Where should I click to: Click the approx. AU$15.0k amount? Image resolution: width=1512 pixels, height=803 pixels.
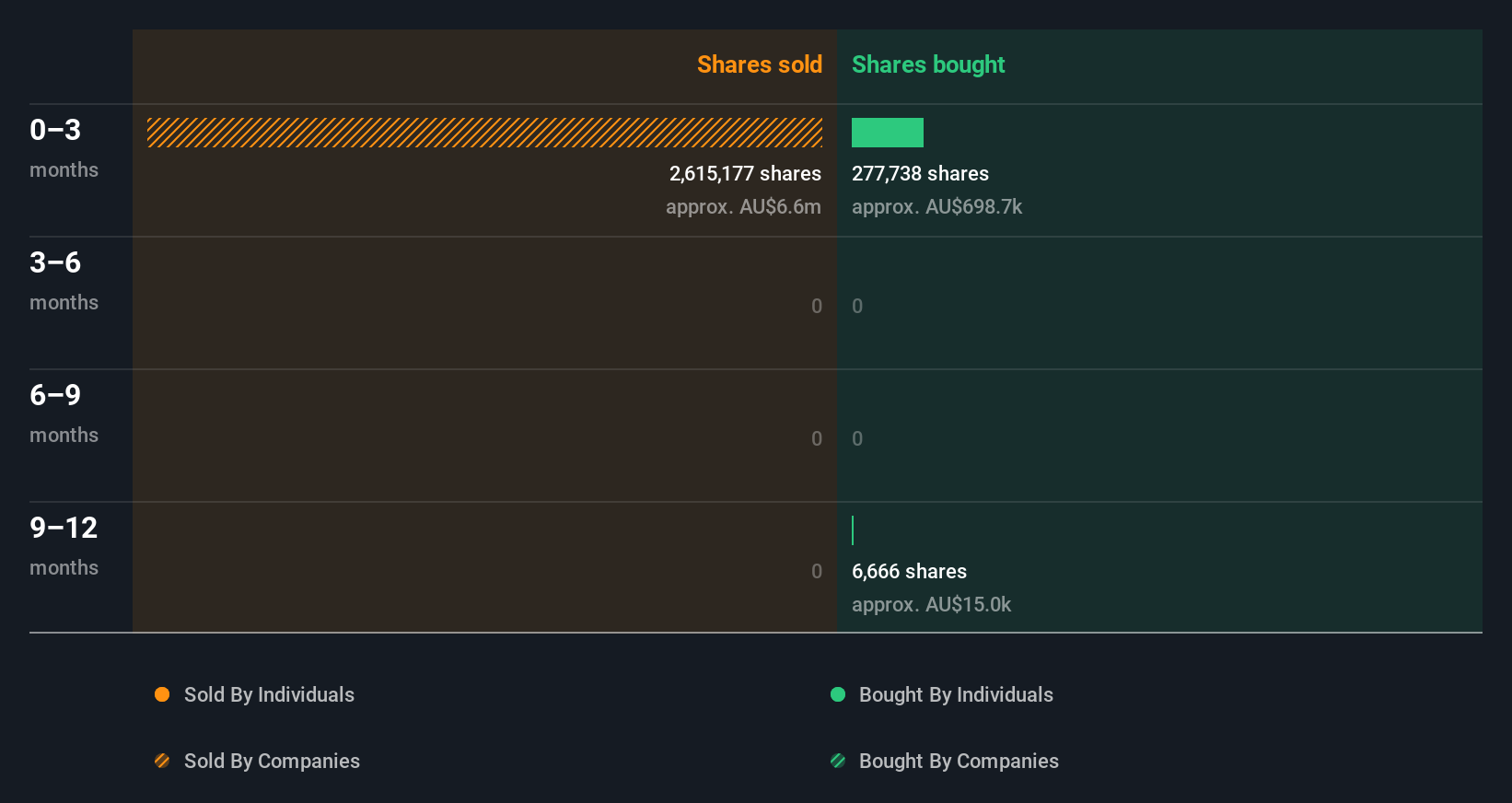pos(931,605)
